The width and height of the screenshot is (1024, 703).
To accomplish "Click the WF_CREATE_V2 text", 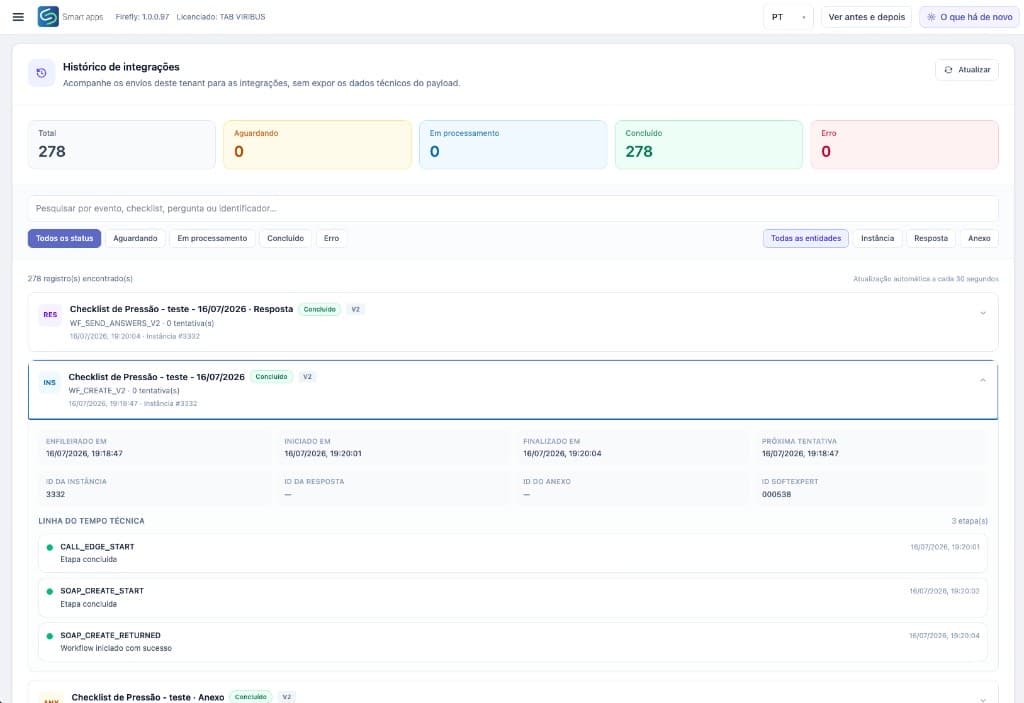I will (x=97, y=391).
